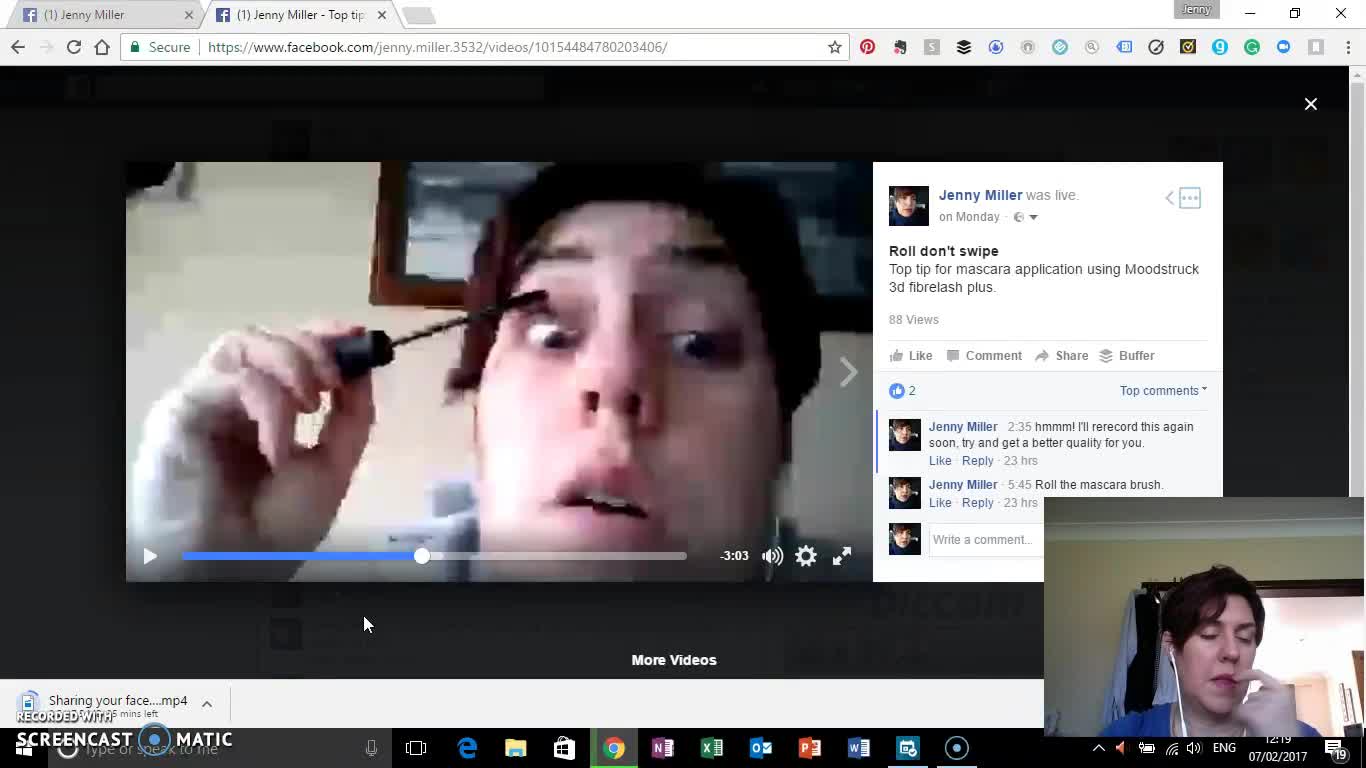Open the post options ellipsis menu
This screenshot has width=1366, height=768.
tap(1190, 198)
